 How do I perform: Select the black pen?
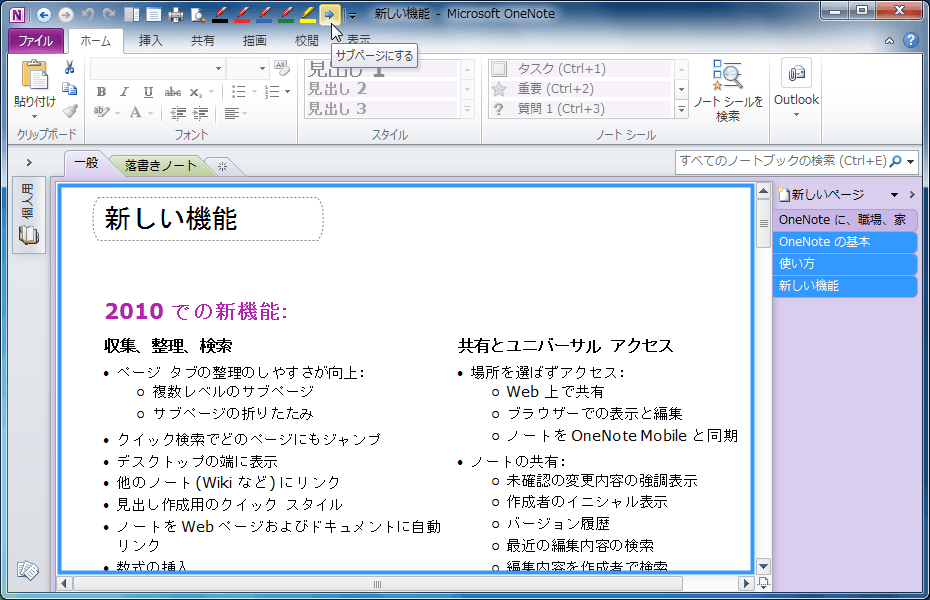(220, 15)
